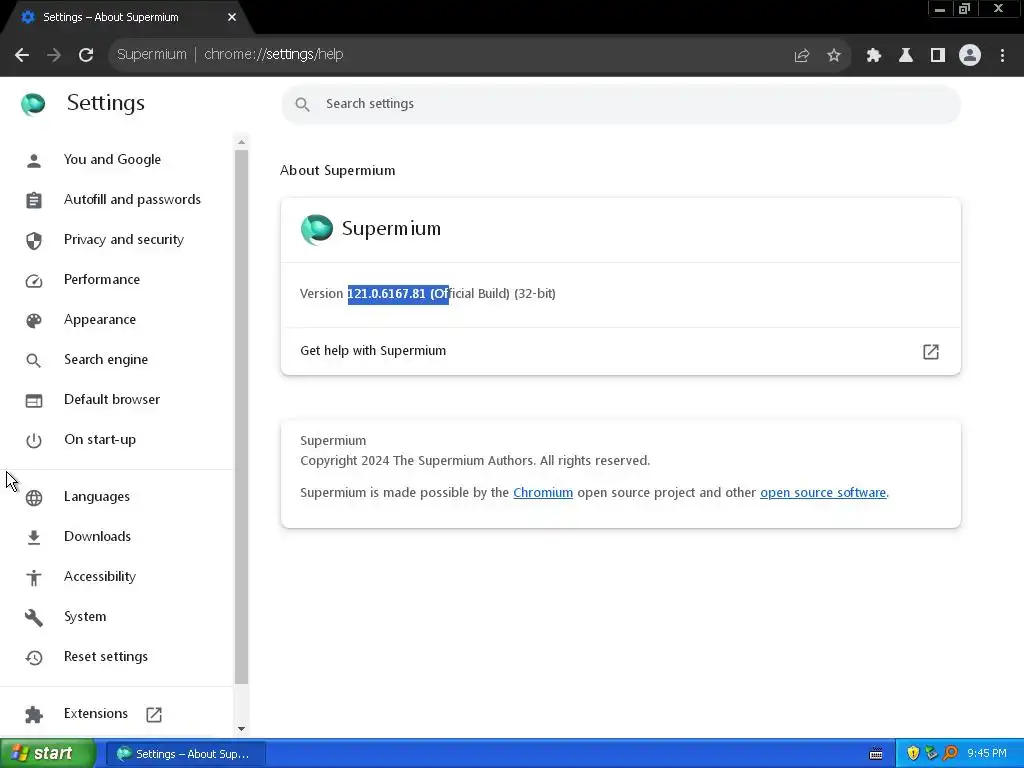Click the power icon beside On start-up
Screen dimensions: 1024x768
coord(34,441)
